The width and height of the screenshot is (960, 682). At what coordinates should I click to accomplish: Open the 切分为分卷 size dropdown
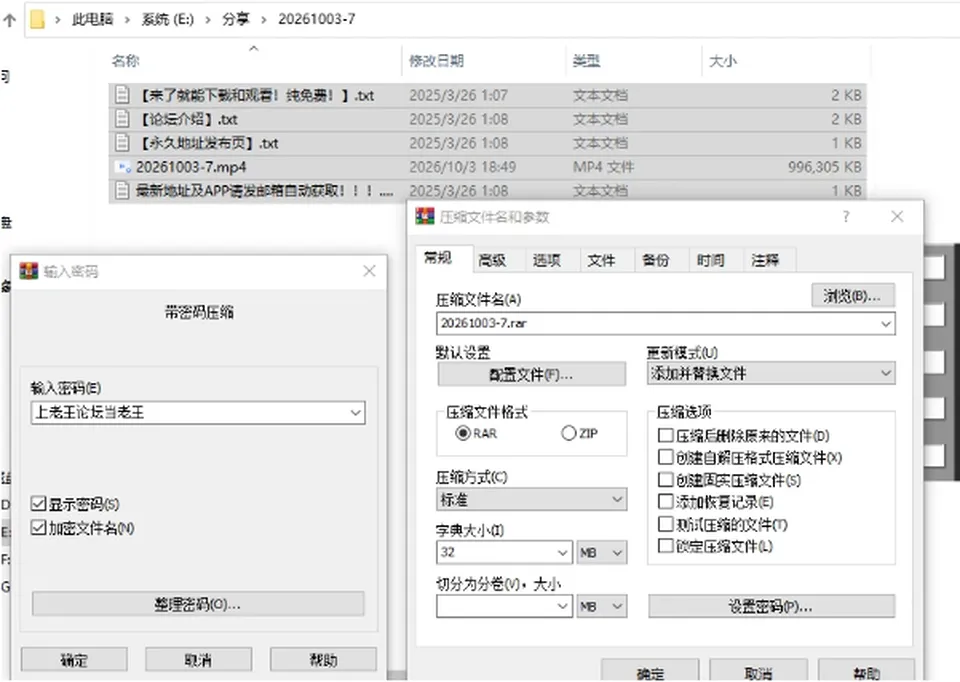pos(563,607)
